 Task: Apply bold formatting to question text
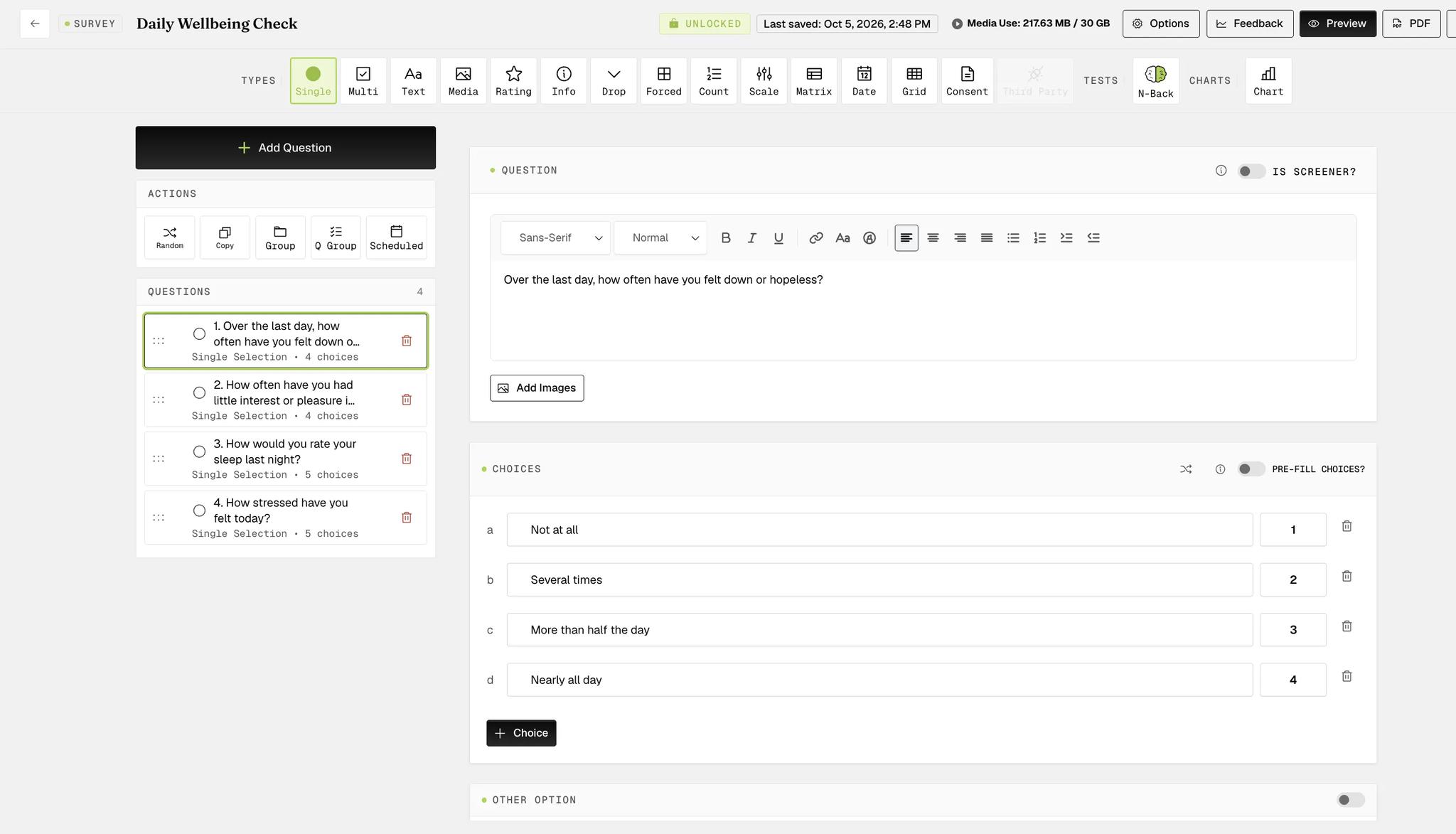(725, 238)
